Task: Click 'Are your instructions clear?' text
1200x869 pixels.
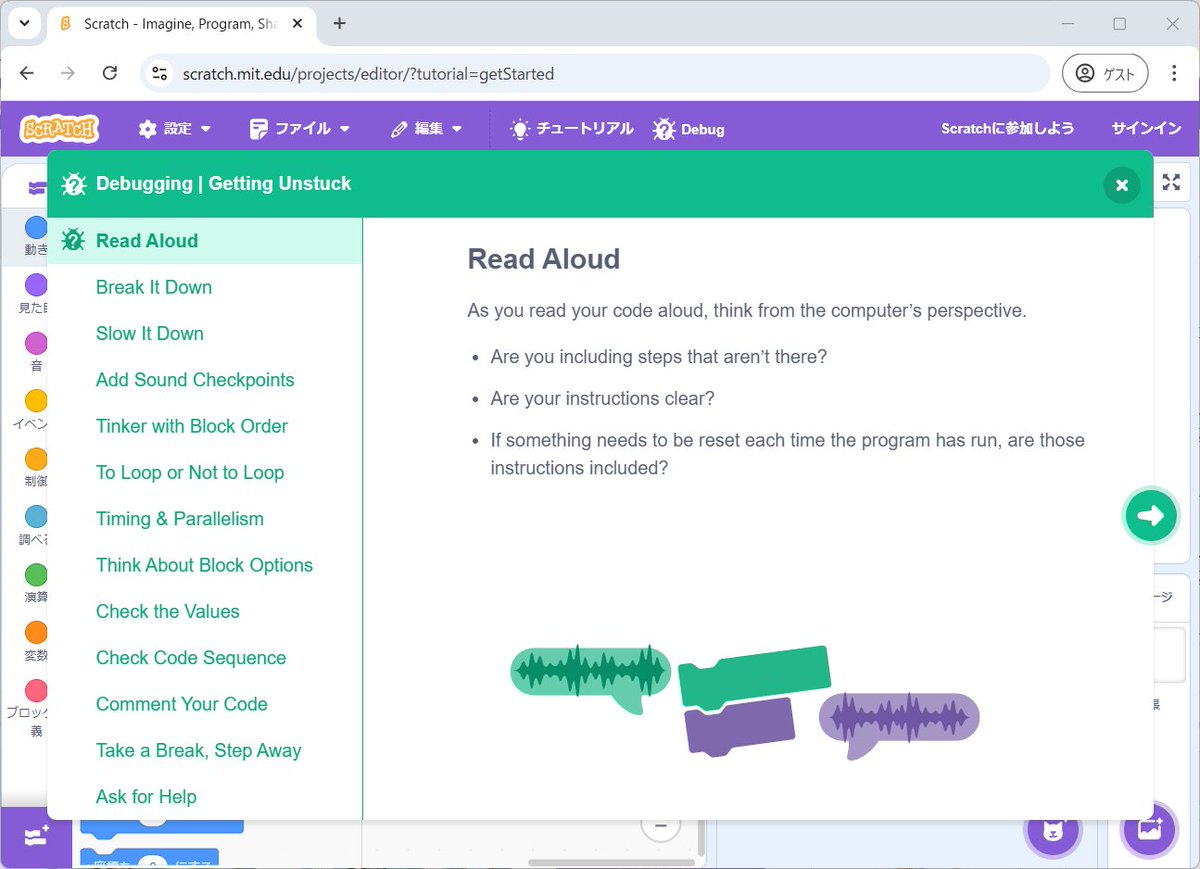Action: pyautogui.click(x=603, y=398)
